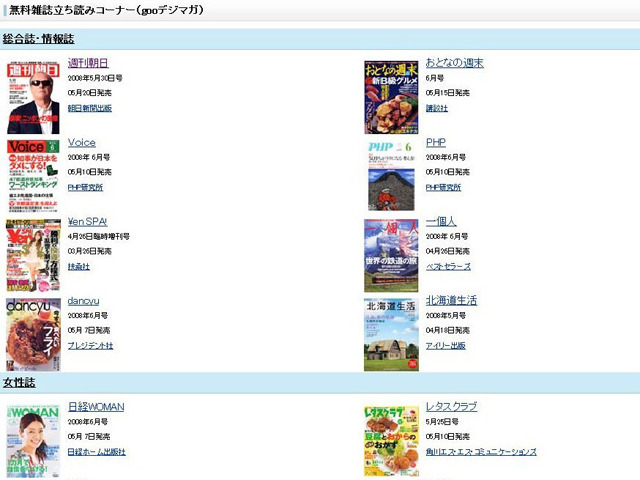Viewport: 640px width, 480px height.
Task: Follow the ¥en SPA! title link
Action: click(x=87, y=222)
